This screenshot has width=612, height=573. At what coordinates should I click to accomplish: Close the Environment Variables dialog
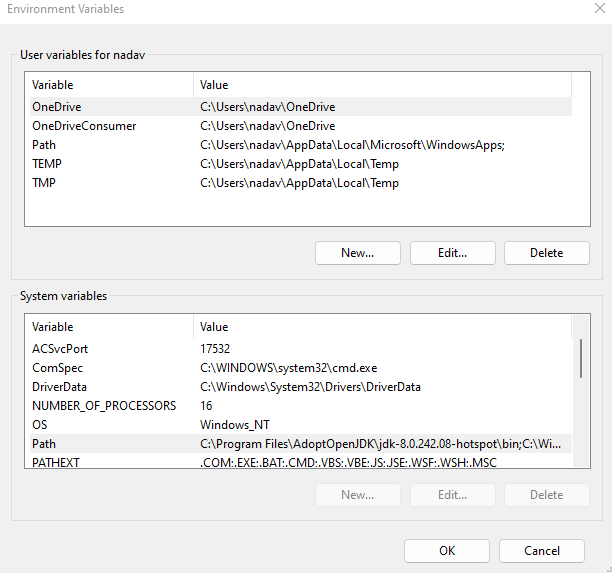600,8
